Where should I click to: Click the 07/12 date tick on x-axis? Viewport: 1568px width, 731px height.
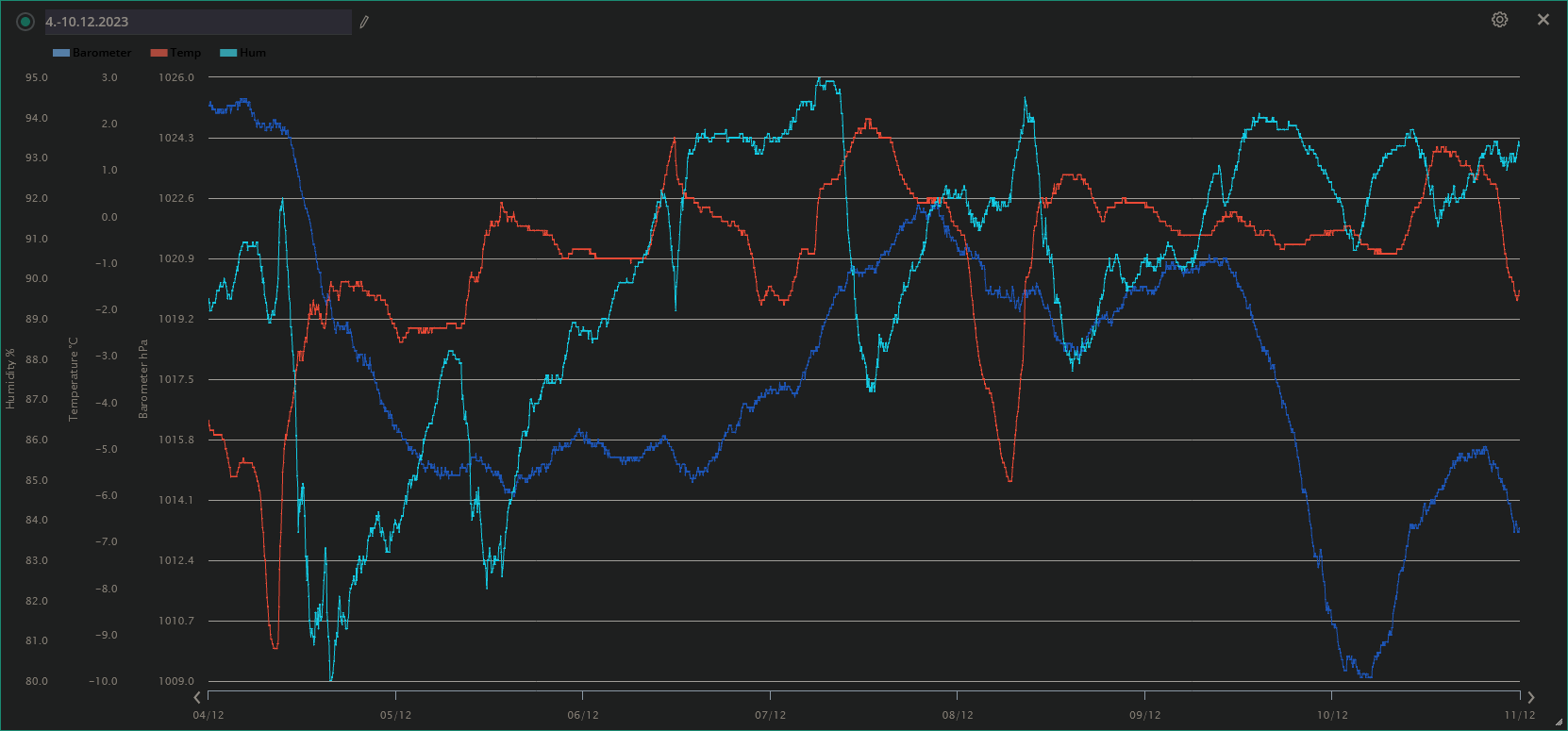(770, 715)
